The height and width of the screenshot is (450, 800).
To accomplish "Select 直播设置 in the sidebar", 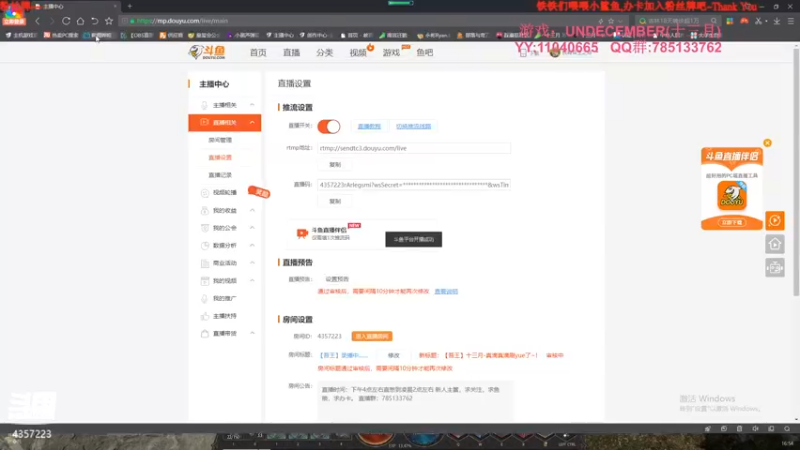I will 220,158.
